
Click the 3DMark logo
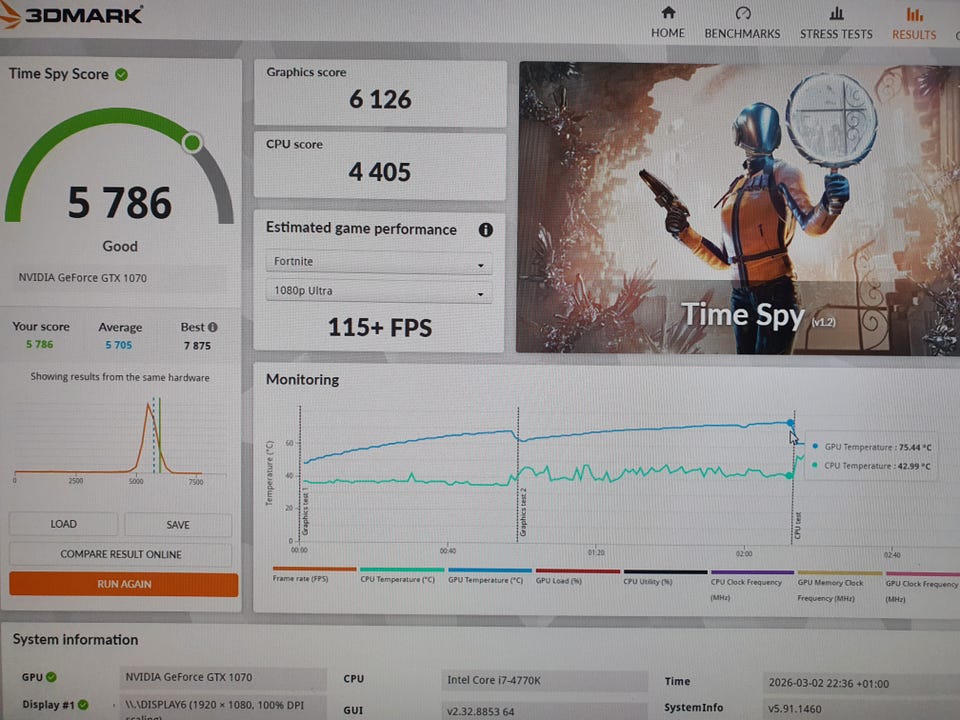72,15
